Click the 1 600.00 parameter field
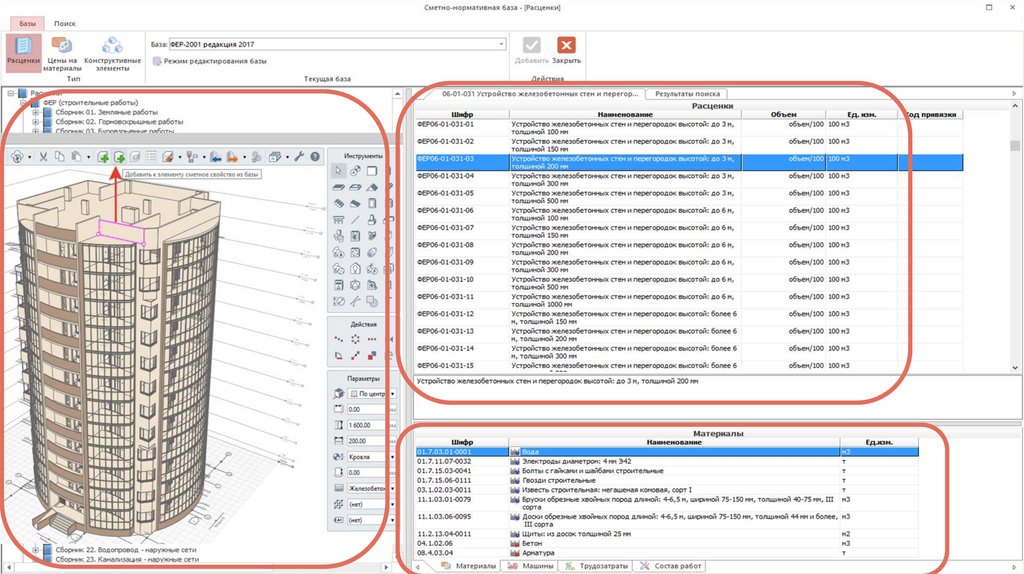1024x574 pixels. 370,425
